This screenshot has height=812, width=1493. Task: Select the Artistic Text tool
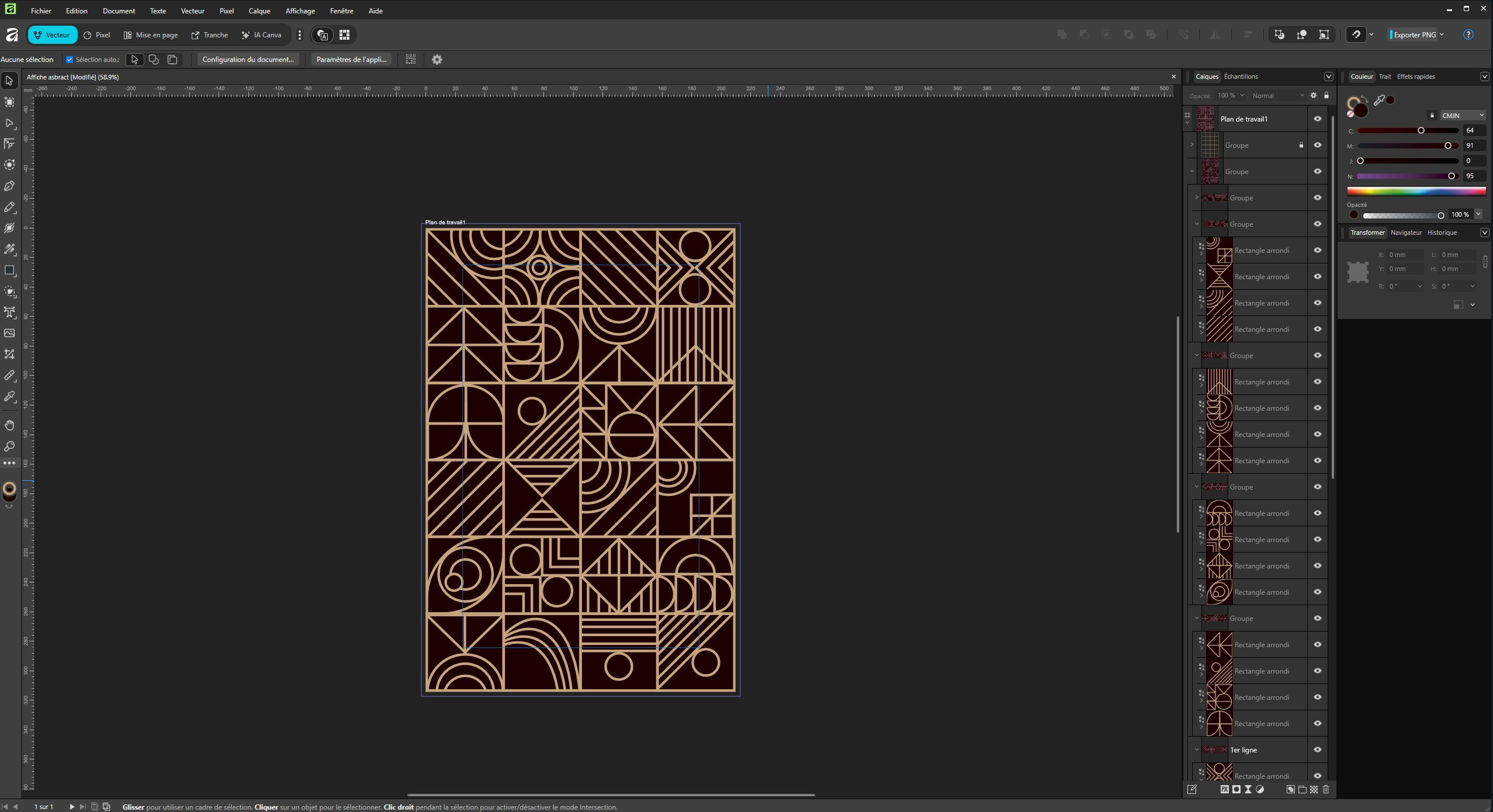tap(9, 313)
